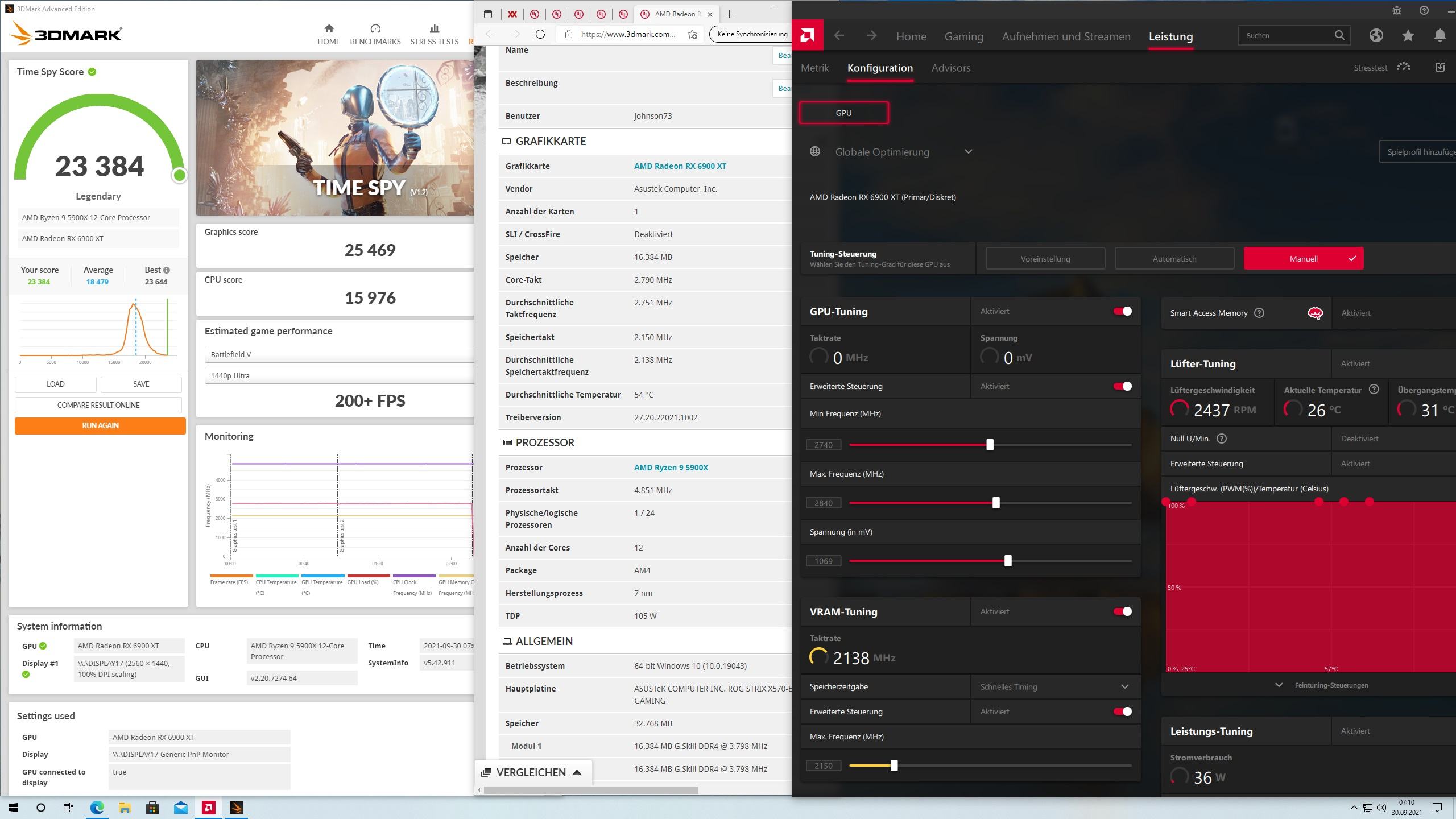Adjust VRAM Max. Frequenz slider handle
1456x819 pixels.
coord(894,766)
